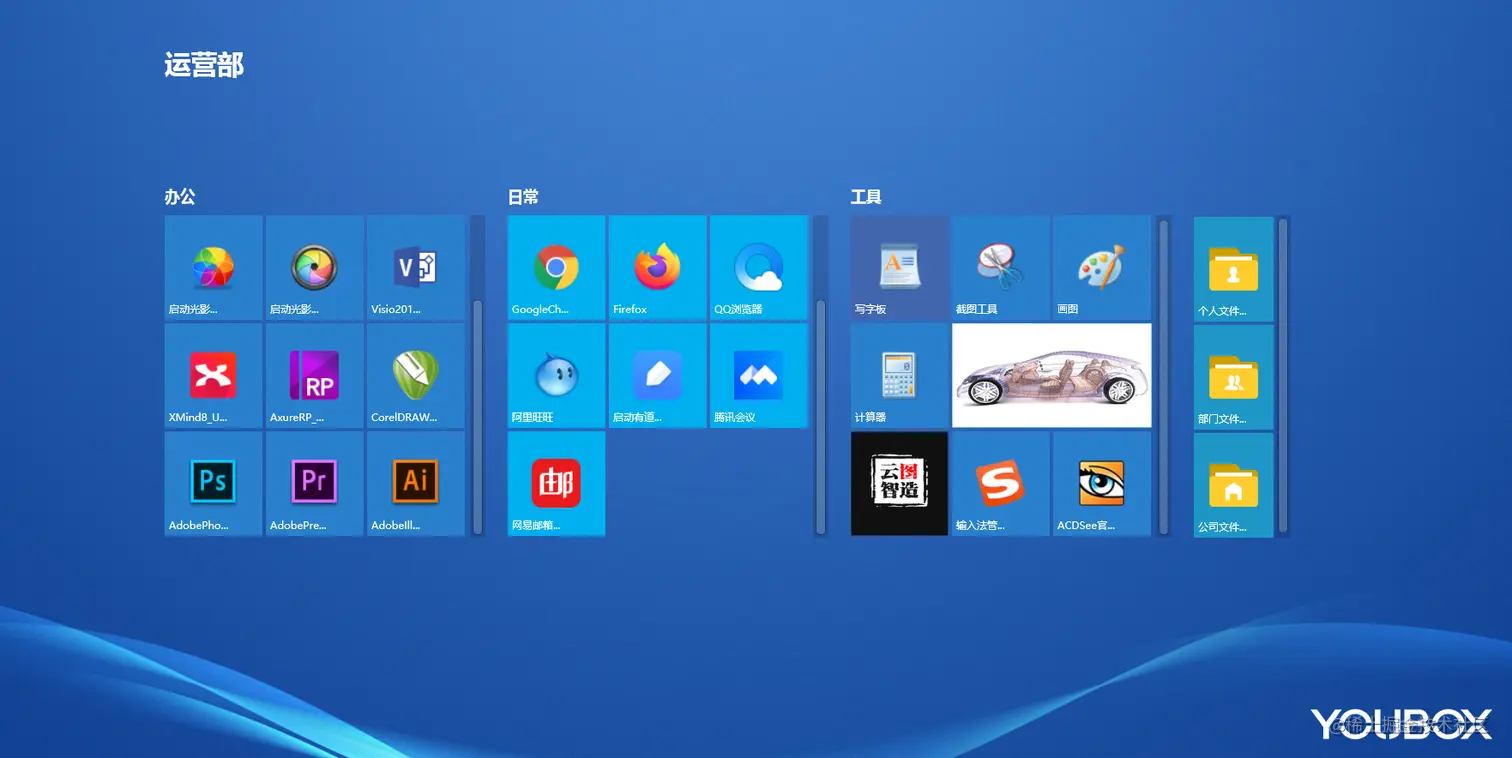The width and height of the screenshot is (1512, 758).
Task: Click the 办公 group heading
Action: coord(180,197)
